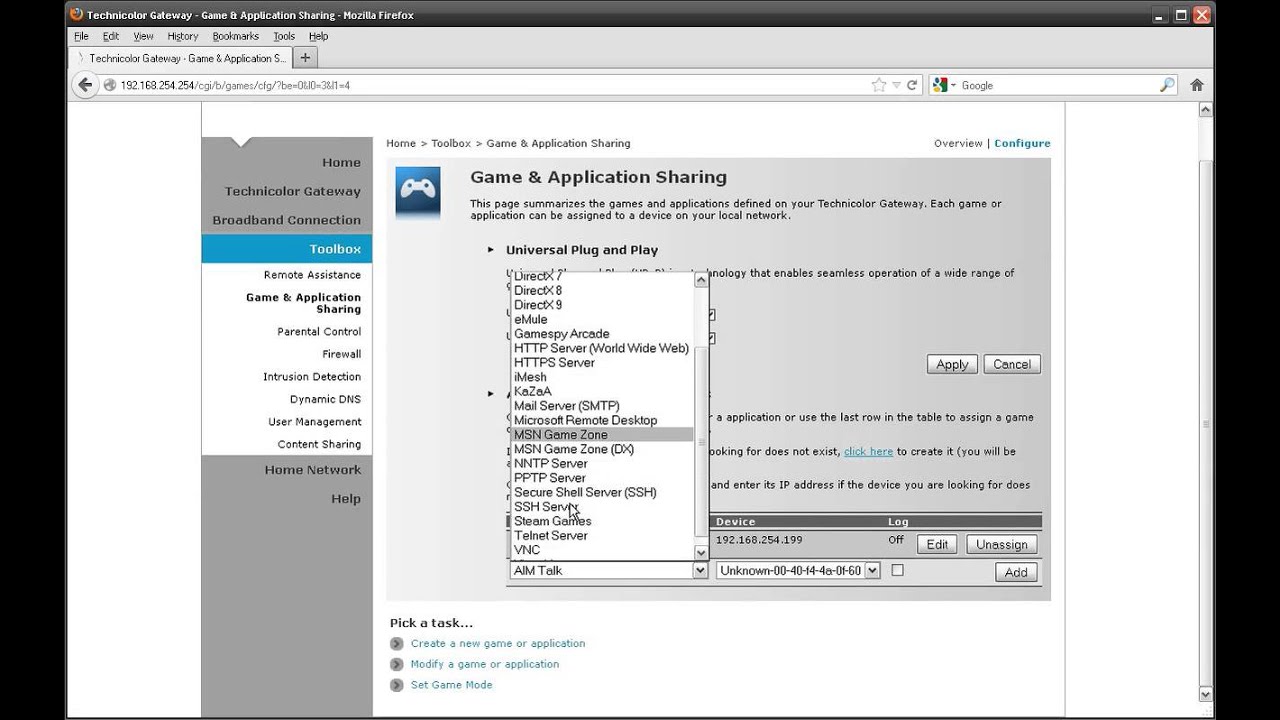Click the Google search magnifier icon
This screenshot has height=720, width=1280.
click(1166, 85)
